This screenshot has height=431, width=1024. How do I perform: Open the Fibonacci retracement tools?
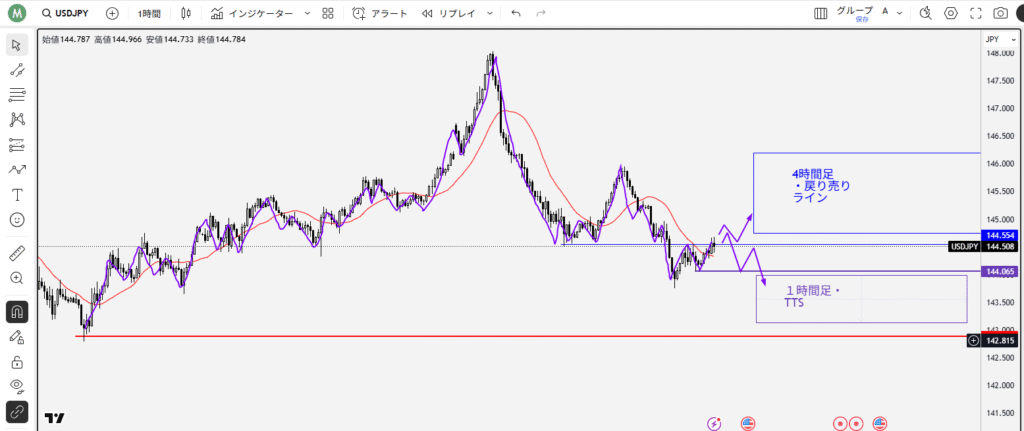tap(17, 95)
